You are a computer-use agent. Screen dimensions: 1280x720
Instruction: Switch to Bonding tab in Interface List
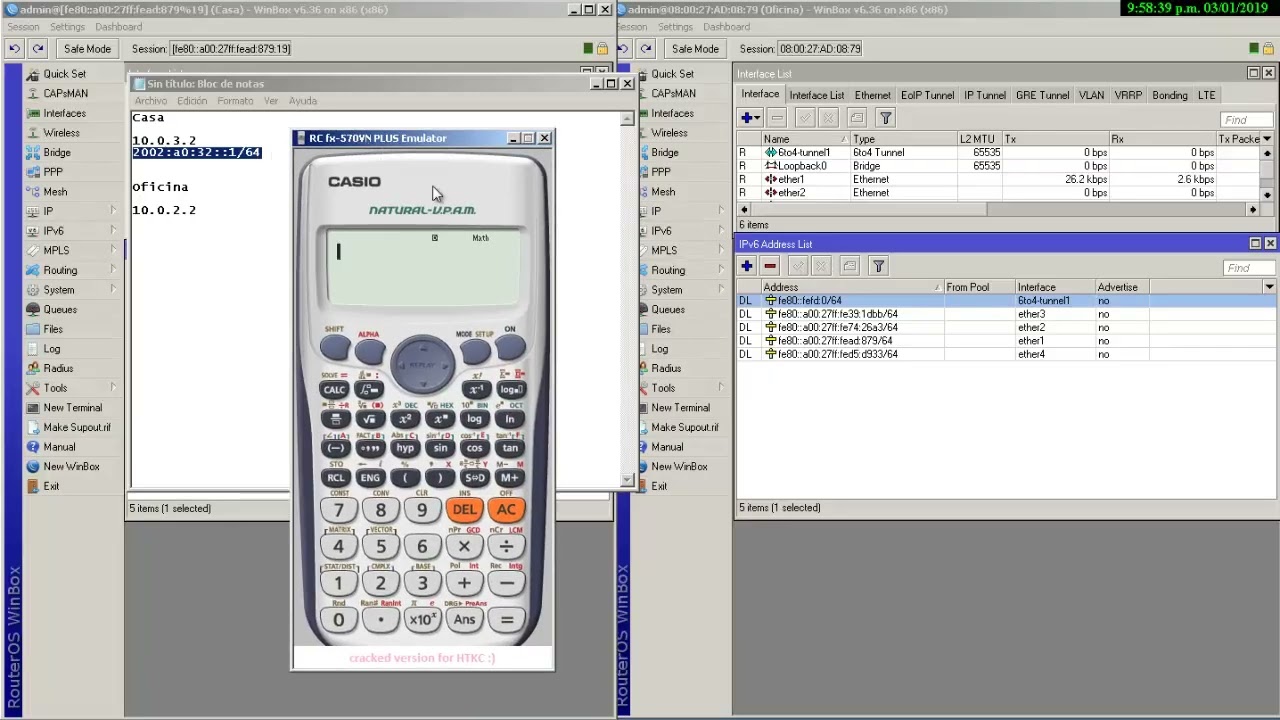click(1169, 95)
